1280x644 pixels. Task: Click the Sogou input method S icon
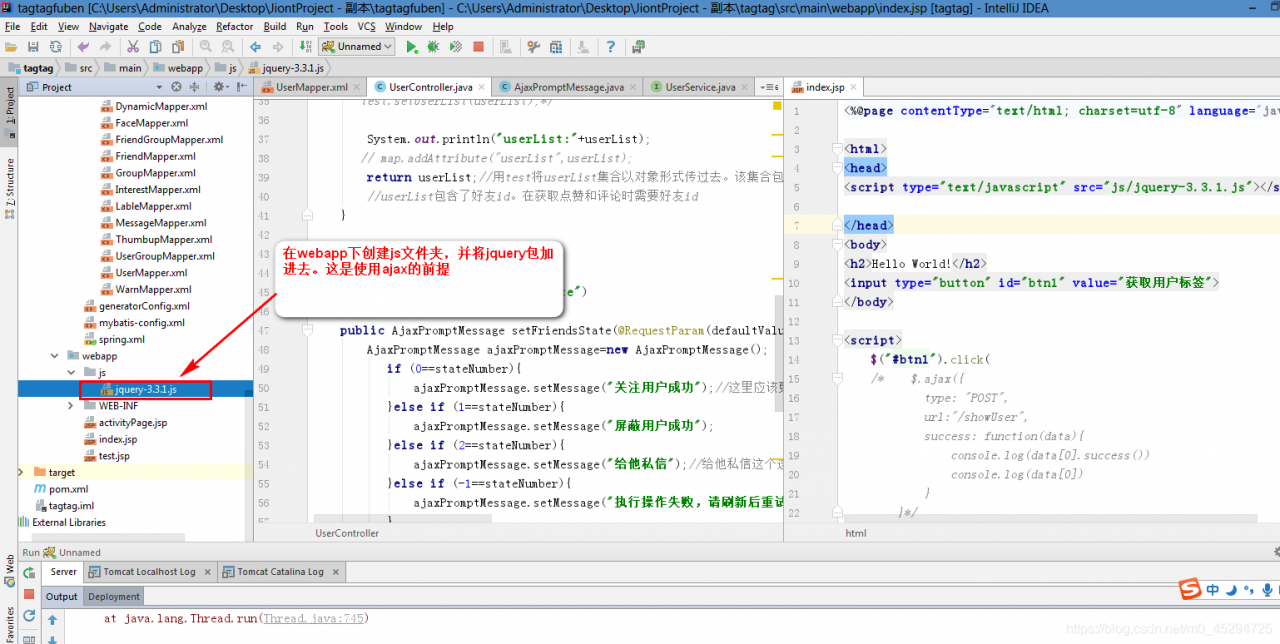[1189, 590]
